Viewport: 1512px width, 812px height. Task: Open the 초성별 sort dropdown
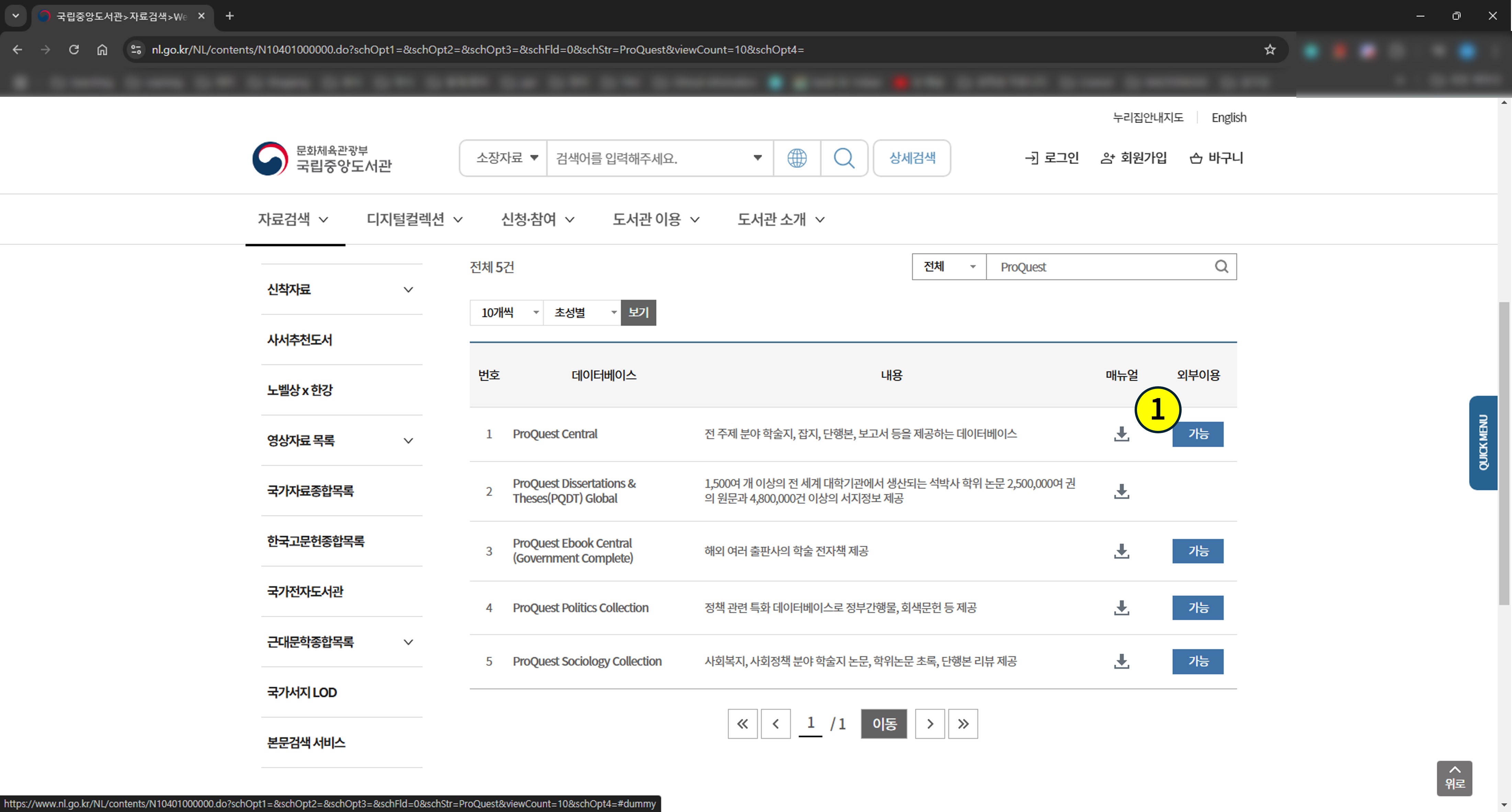click(582, 313)
